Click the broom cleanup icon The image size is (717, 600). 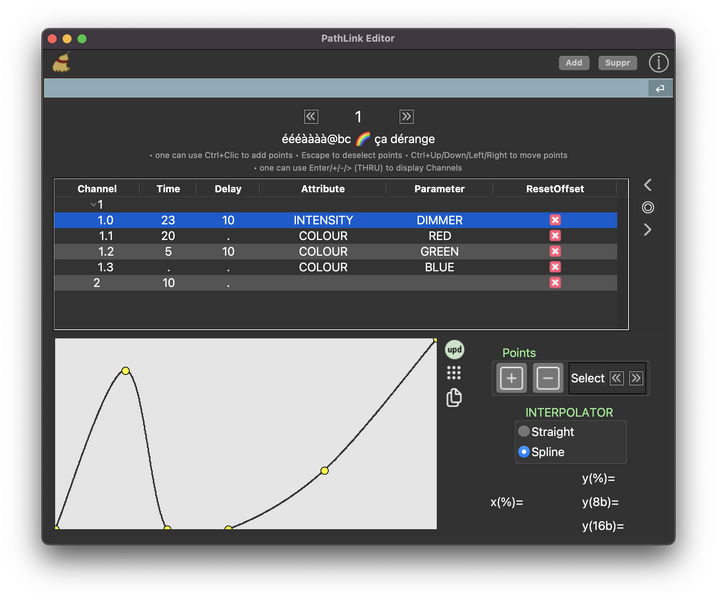(x=61, y=63)
